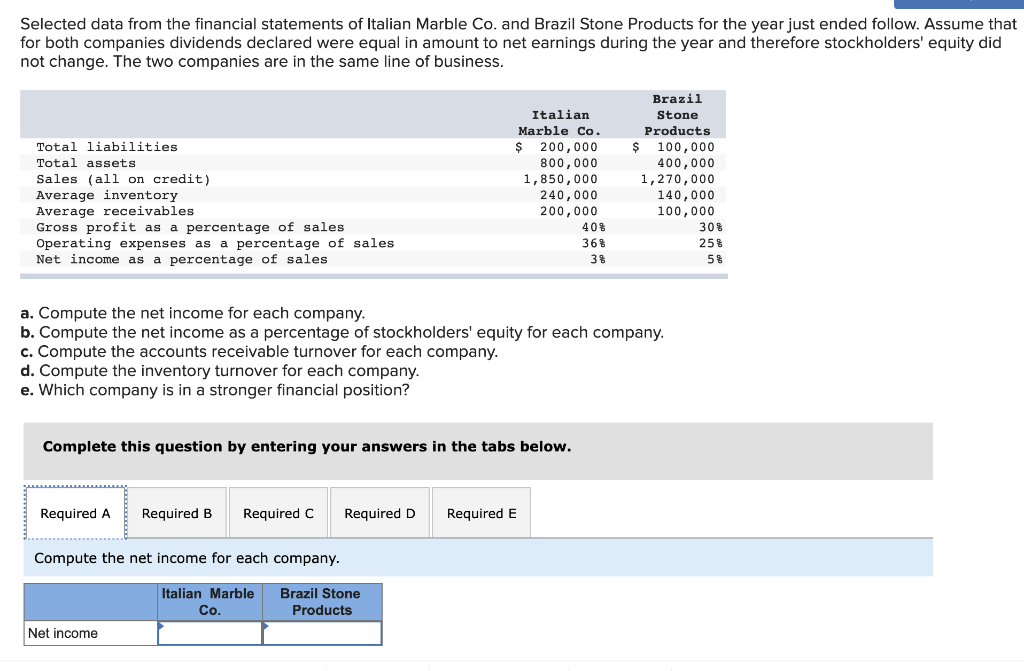
Task: Click the Gross profit percentage row label
Action: pos(190,227)
